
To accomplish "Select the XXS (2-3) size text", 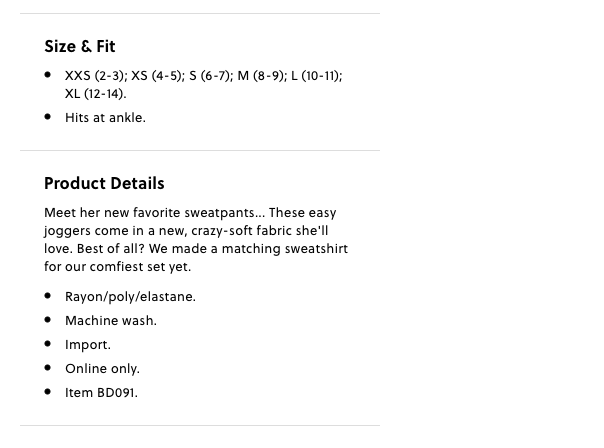I will (96, 76).
